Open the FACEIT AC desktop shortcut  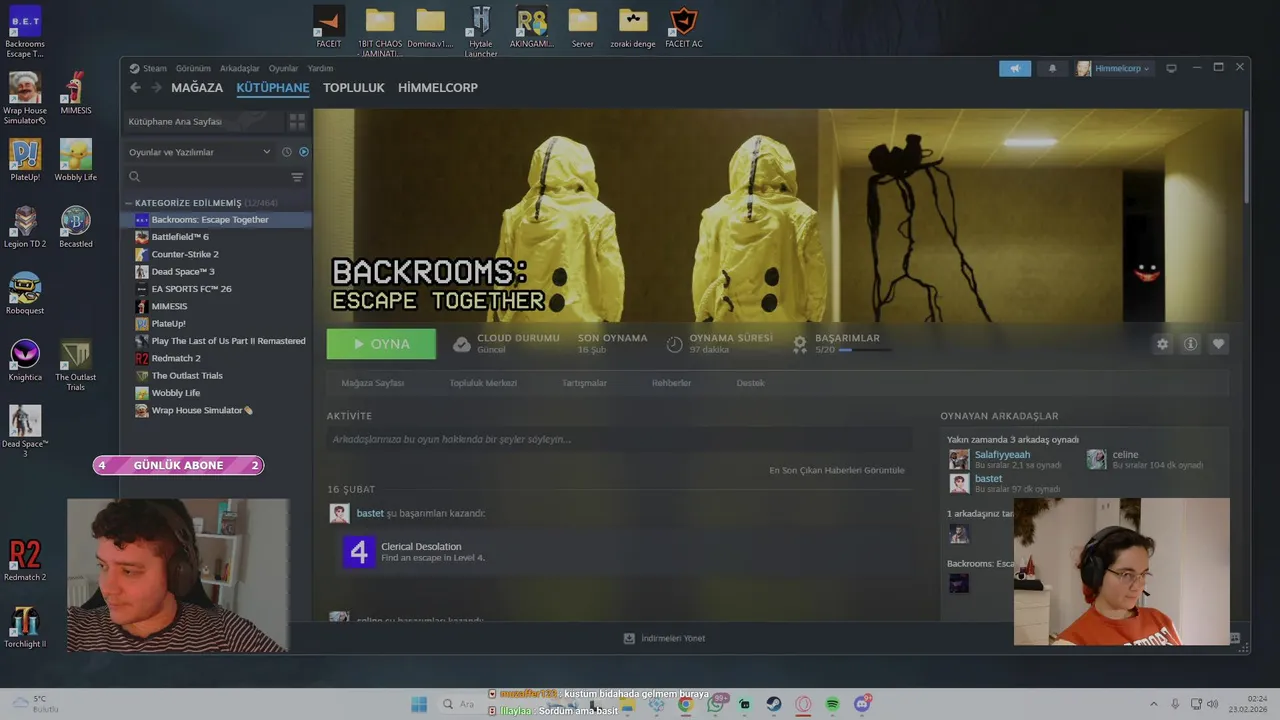[x=684, y=27]
